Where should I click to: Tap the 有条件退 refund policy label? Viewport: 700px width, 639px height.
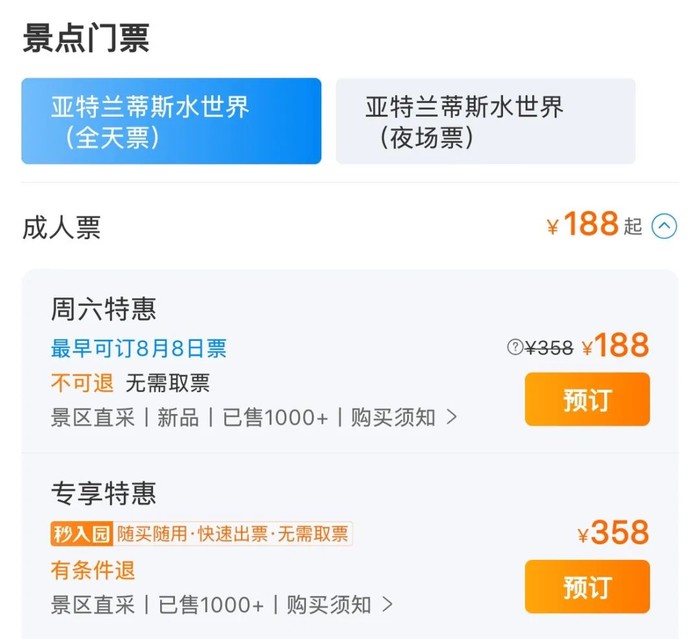93,570
